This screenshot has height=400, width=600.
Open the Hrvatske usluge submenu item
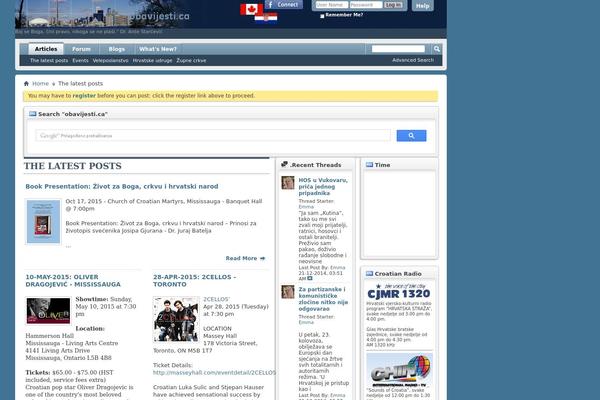(152, 60)
